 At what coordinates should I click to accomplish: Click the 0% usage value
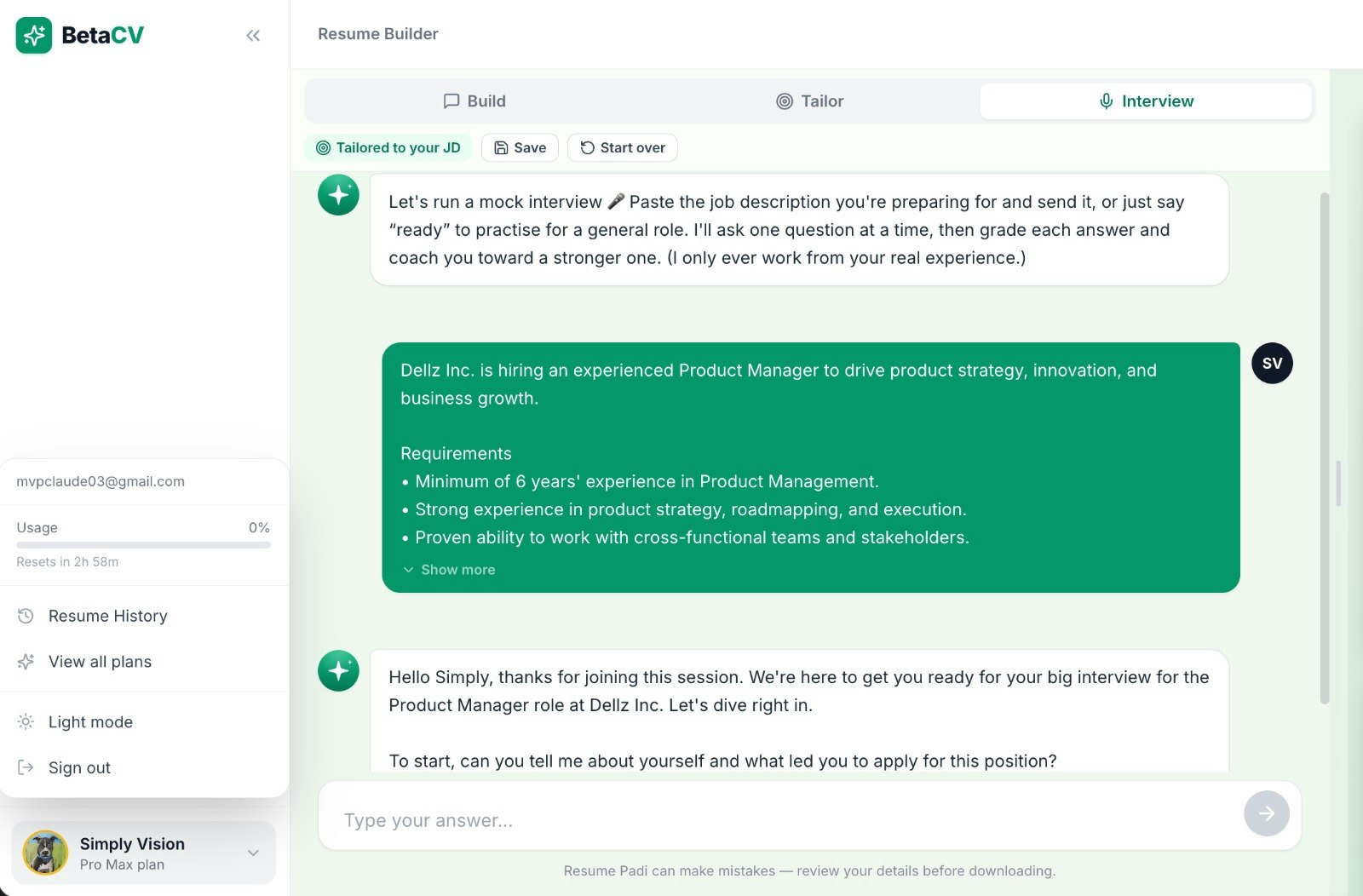[x=259, y=528]
